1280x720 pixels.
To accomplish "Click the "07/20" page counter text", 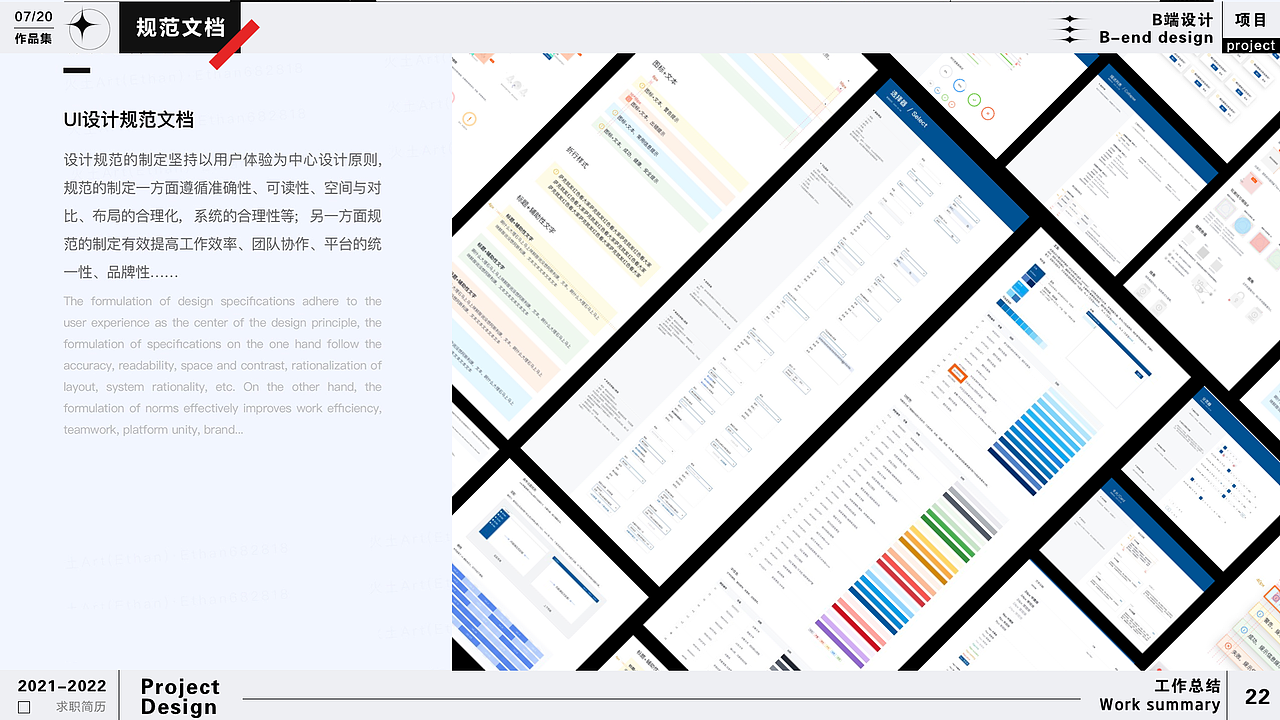I will pos(34,17).
